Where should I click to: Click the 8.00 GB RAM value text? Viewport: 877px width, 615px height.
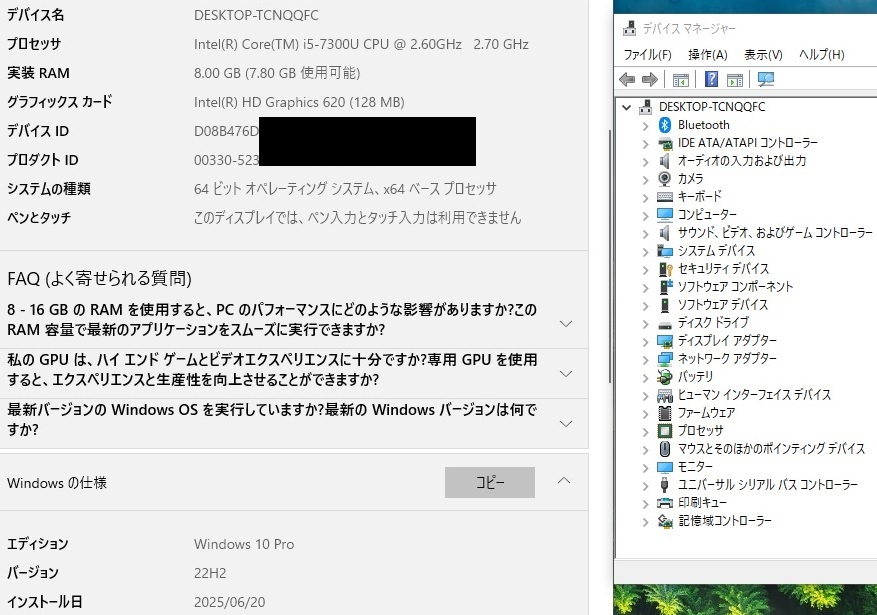277,73
